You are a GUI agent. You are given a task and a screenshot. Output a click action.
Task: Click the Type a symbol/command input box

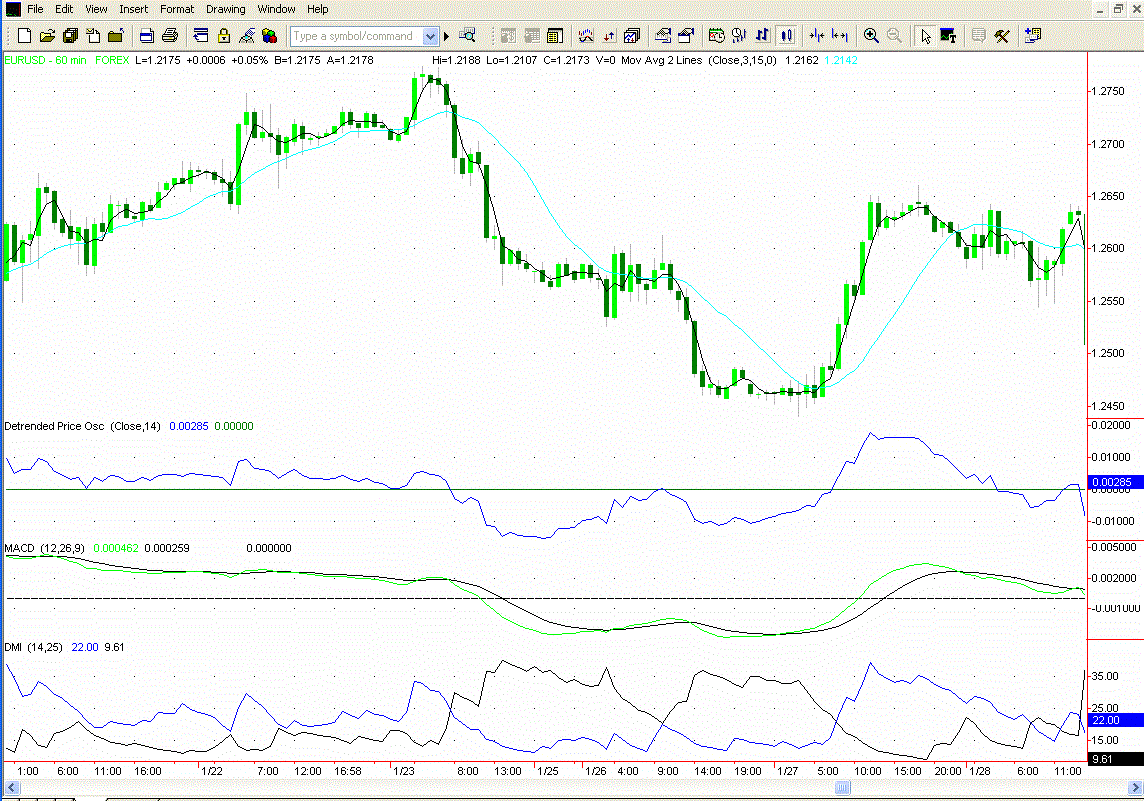357,36
